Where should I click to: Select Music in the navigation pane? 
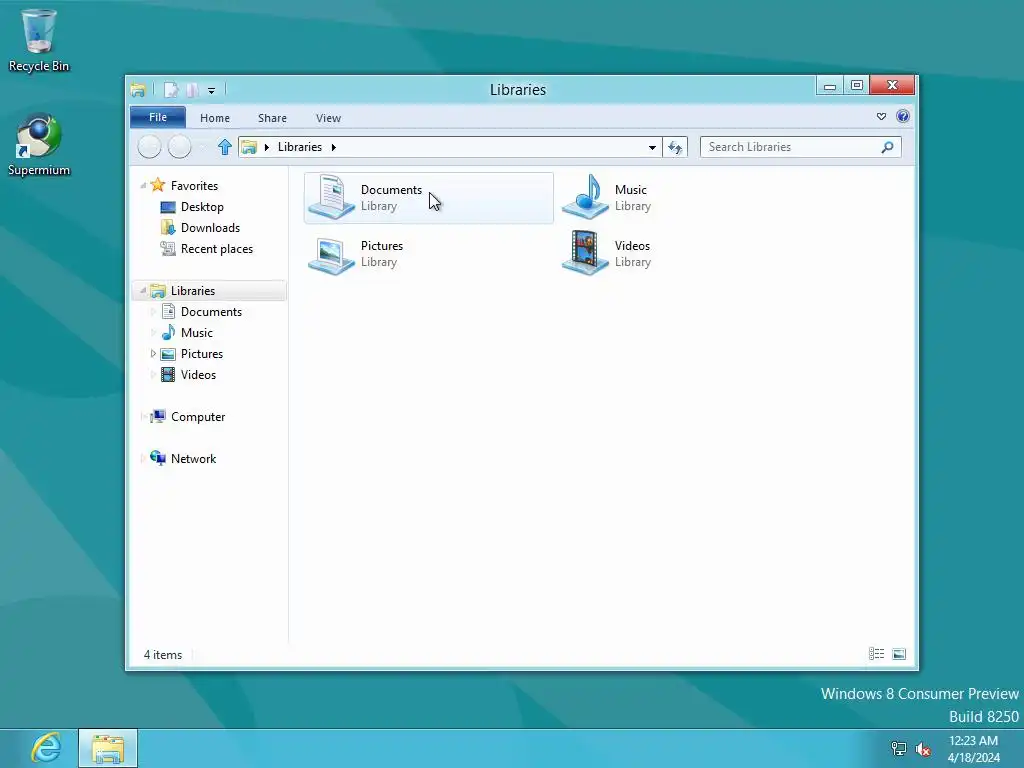coord(197,332)
